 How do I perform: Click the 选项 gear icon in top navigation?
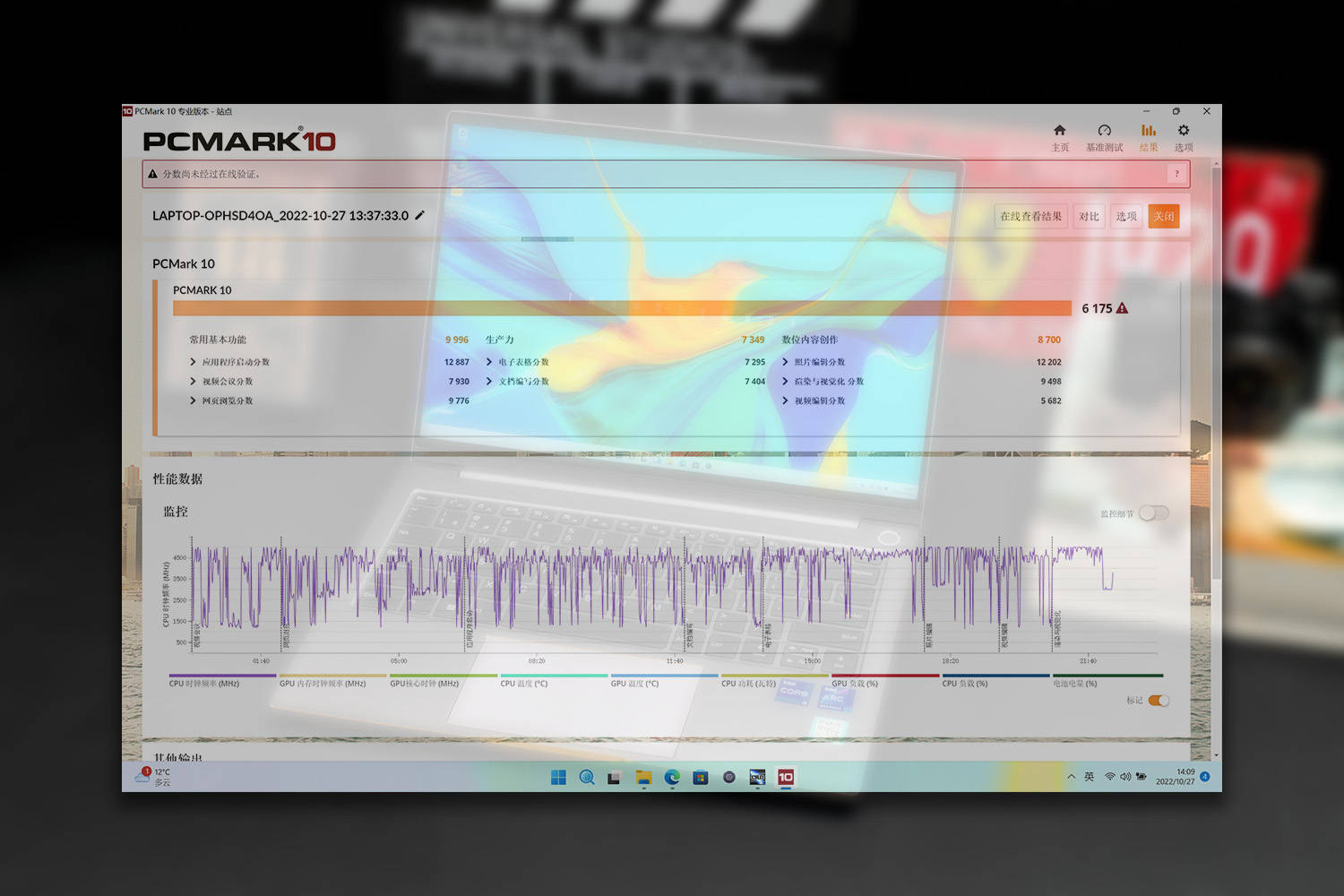(x=1184, y=131)
